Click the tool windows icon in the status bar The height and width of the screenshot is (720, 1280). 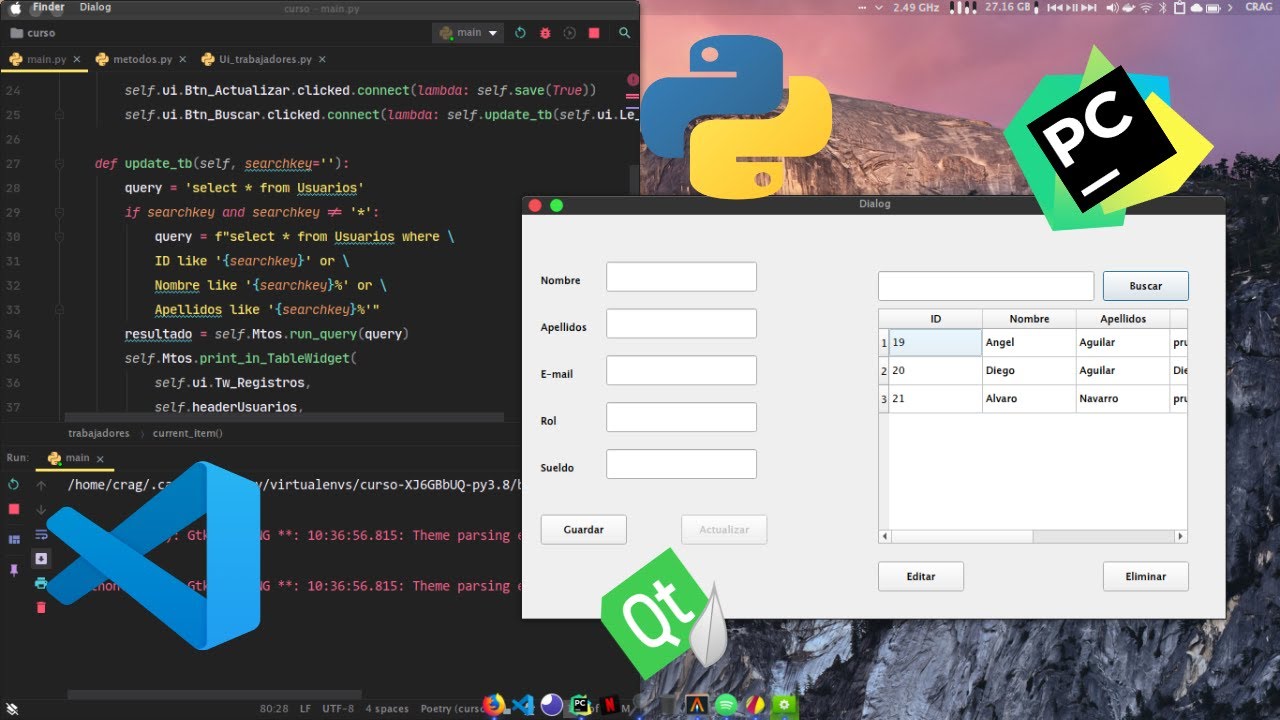pyautogui.click(x=12, y=709)
